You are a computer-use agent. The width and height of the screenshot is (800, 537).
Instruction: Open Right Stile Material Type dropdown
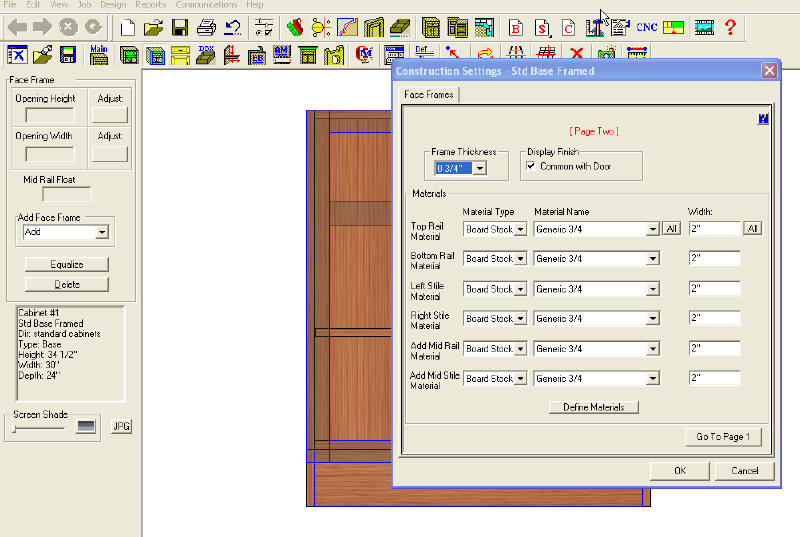(x=520, y=319)
